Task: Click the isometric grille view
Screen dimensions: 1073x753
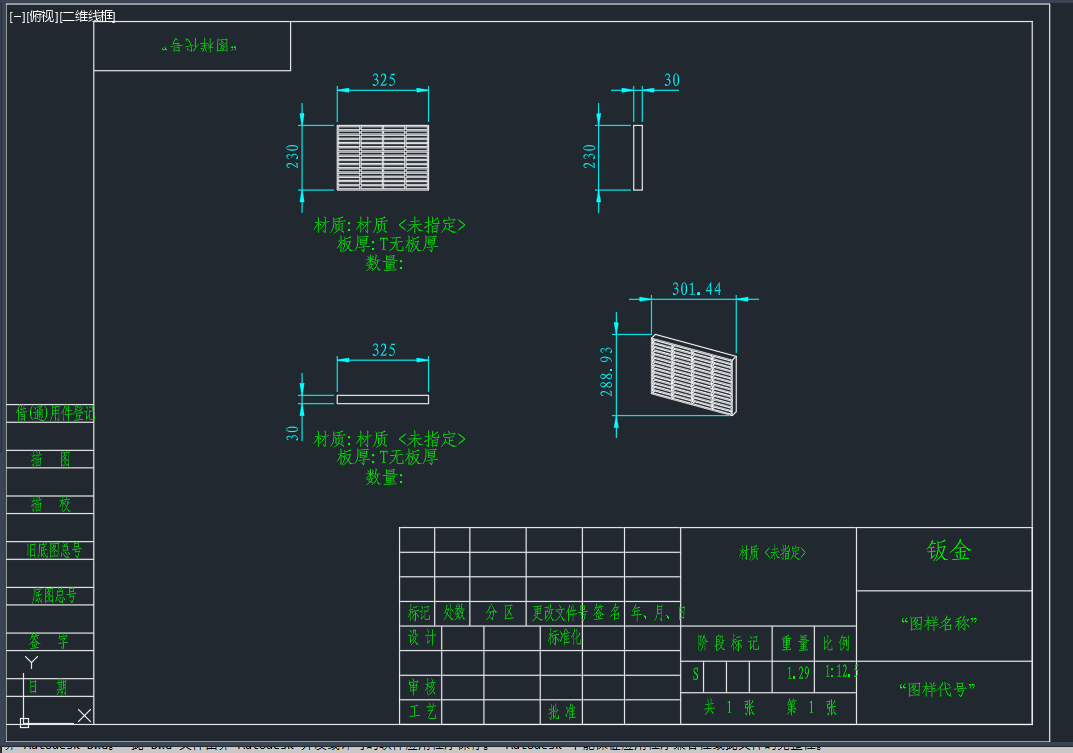Action: pyautogui.click(x=694, y=374)
